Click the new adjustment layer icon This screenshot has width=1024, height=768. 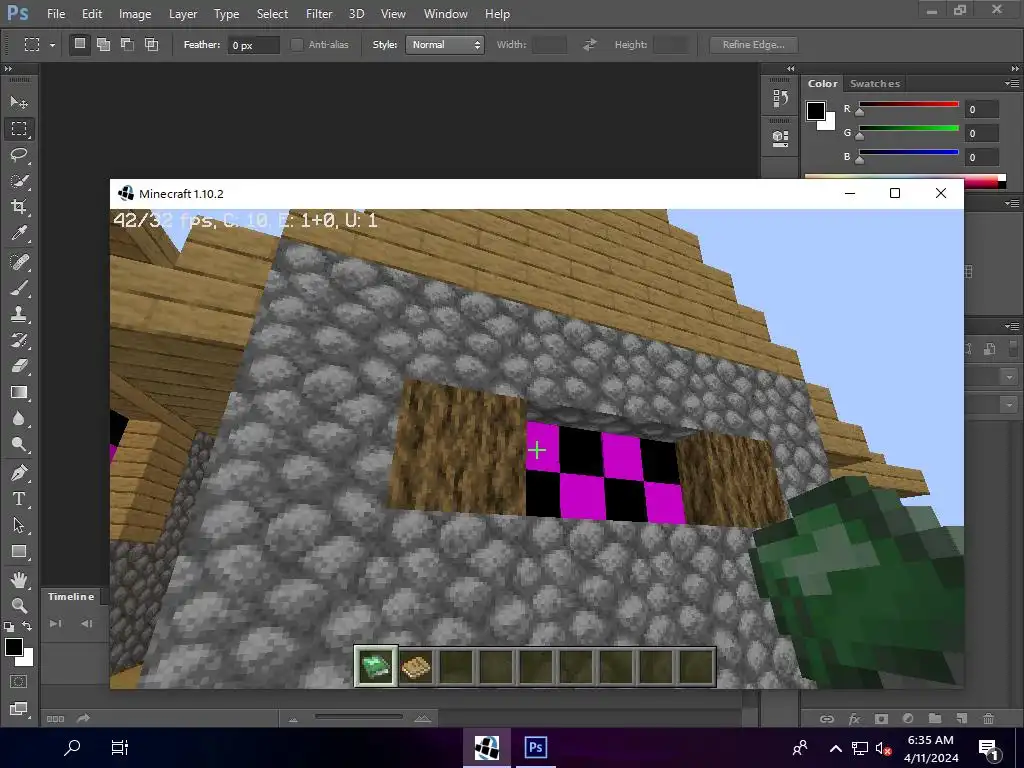(x=908, y=718)
